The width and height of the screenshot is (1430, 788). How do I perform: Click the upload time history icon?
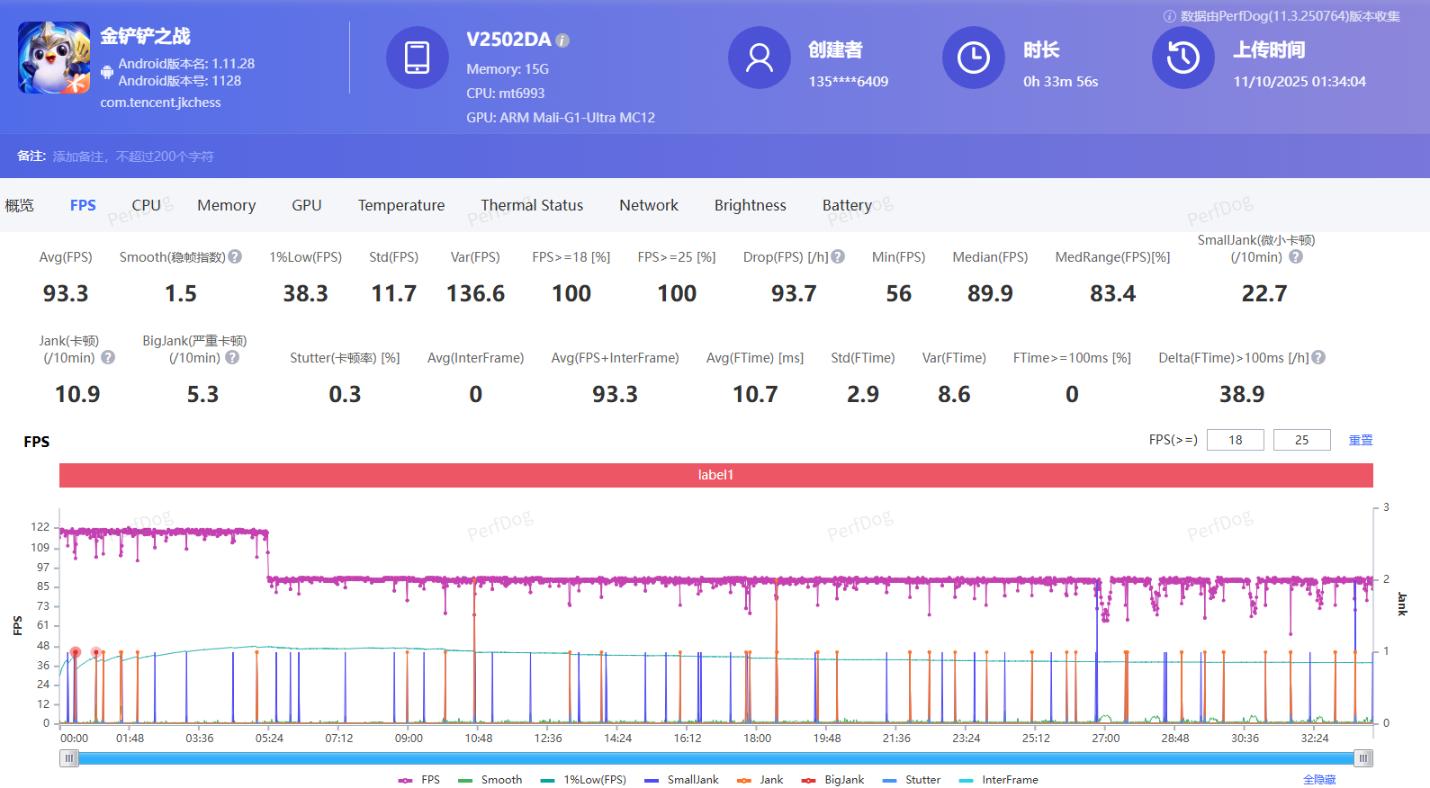(x=1183, y=58)
